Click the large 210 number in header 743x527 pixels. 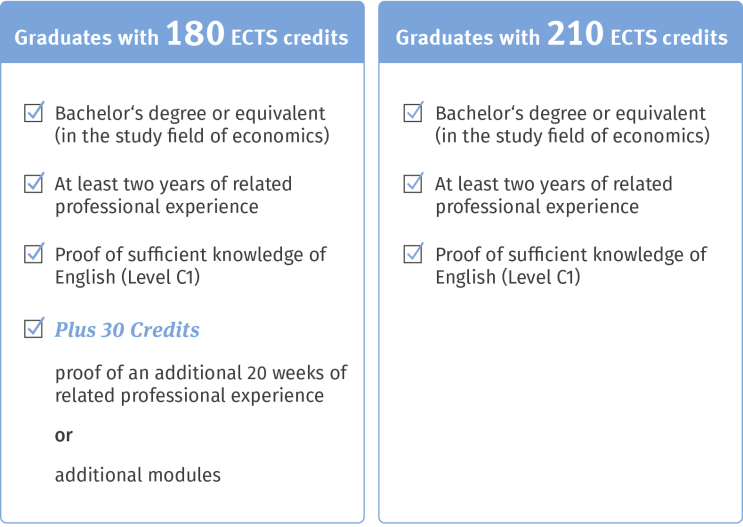click(x=575, y=34)
